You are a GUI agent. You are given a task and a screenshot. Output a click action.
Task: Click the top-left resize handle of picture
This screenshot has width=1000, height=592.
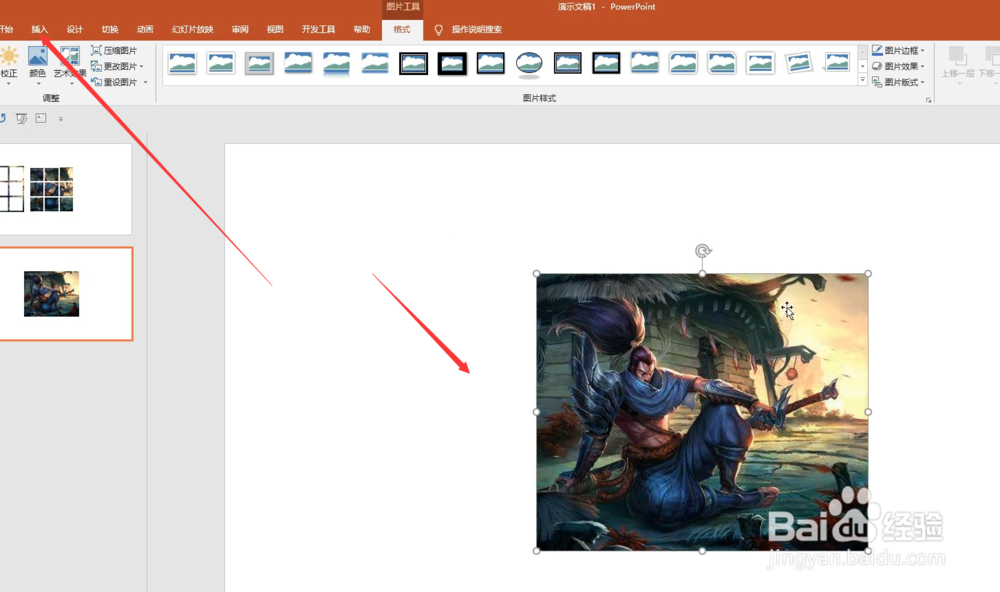[x=536, y=274]
